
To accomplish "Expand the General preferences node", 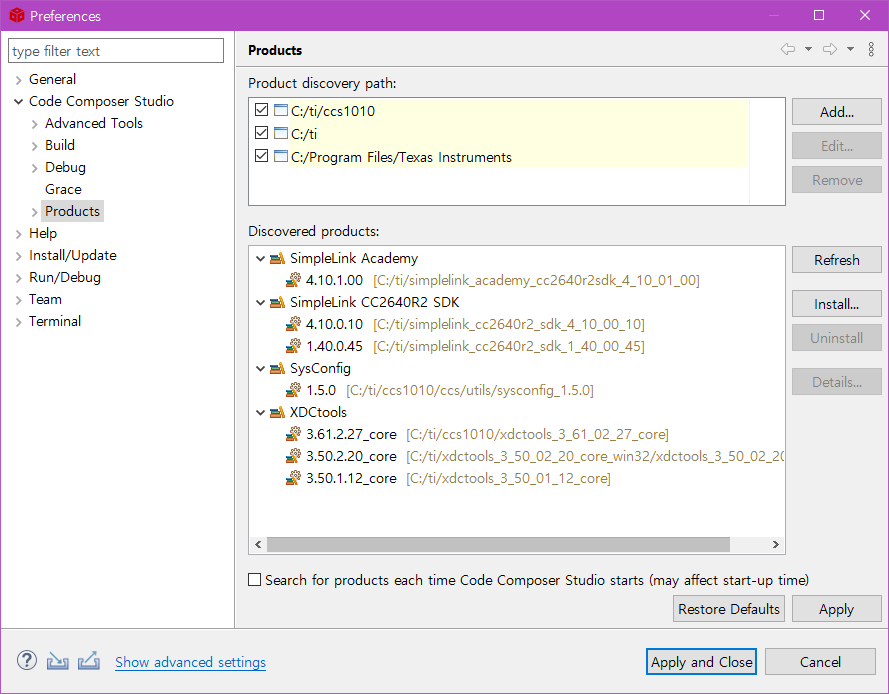I will 19,80.
